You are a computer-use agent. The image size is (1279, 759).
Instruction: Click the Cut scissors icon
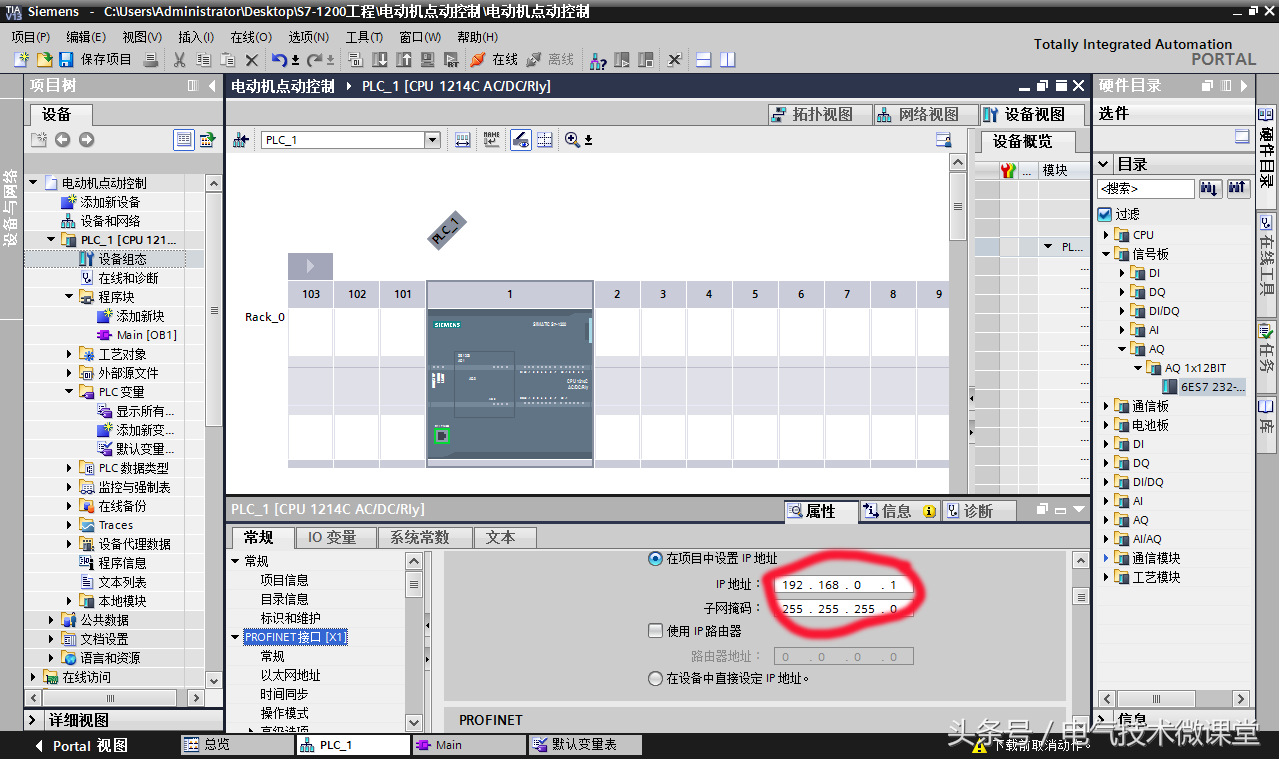[x=180, y=60]
